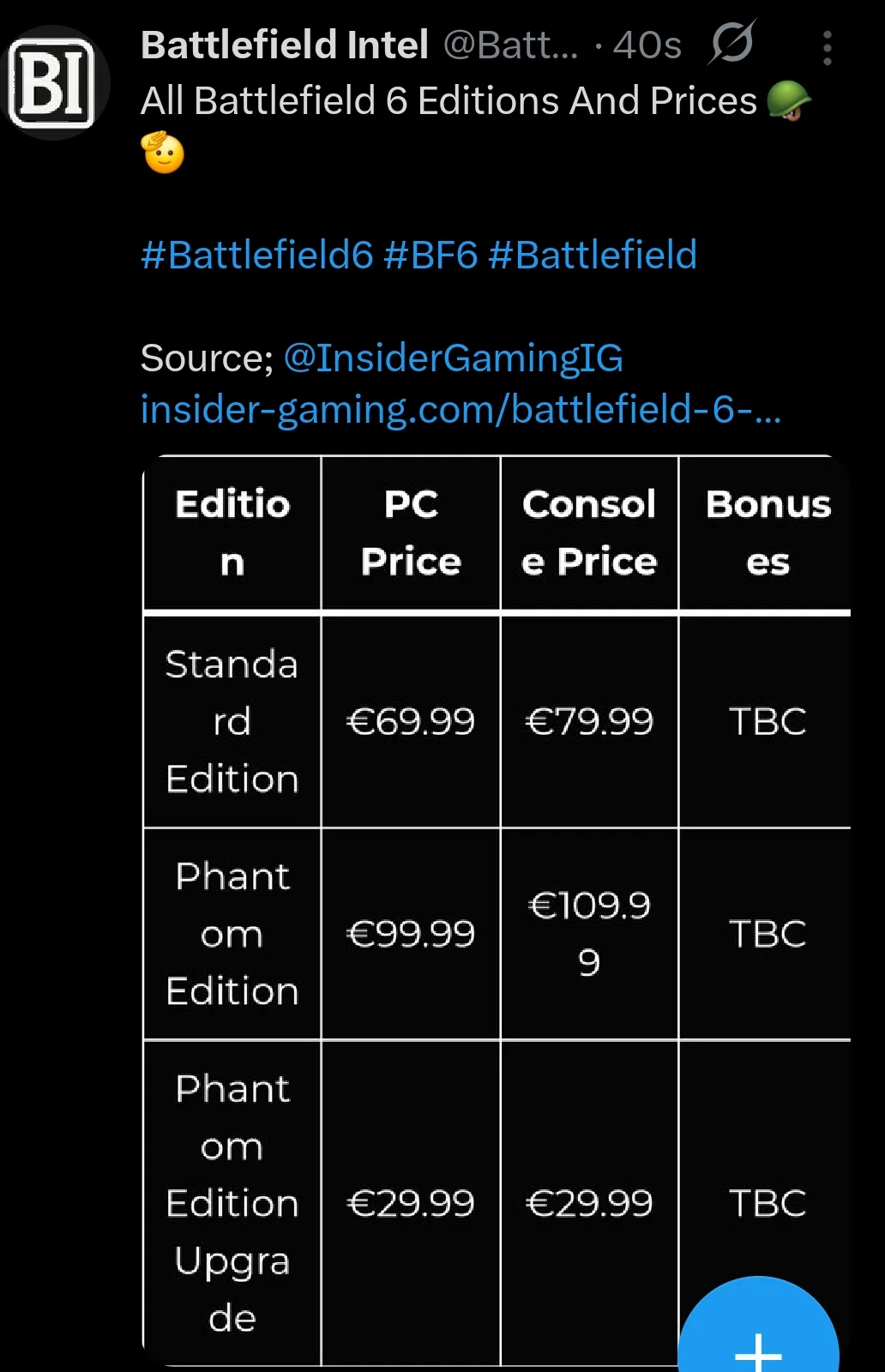Click the Console Price column header

588,532
